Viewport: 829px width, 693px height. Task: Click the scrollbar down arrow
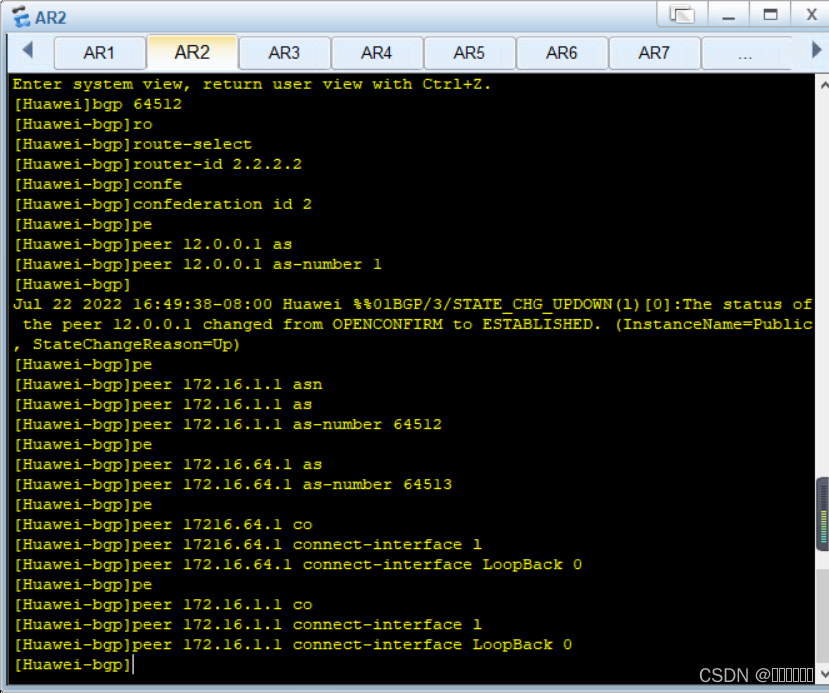coord(823,673)
